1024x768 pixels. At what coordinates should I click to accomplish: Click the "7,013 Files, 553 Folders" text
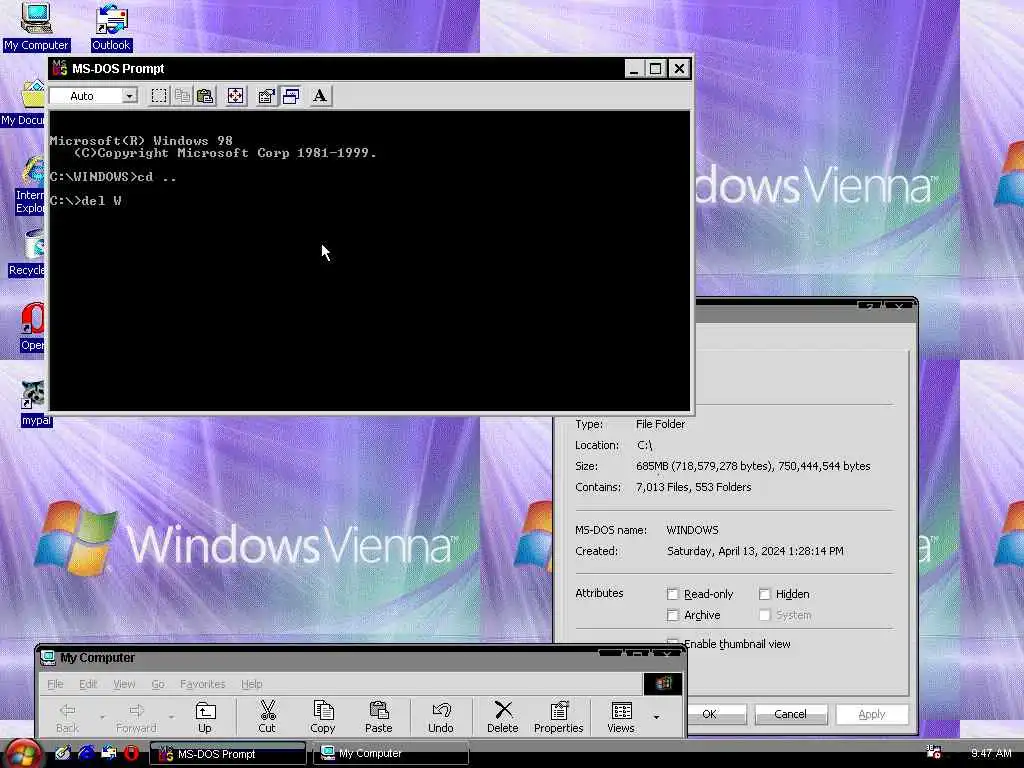click(694, 487)
